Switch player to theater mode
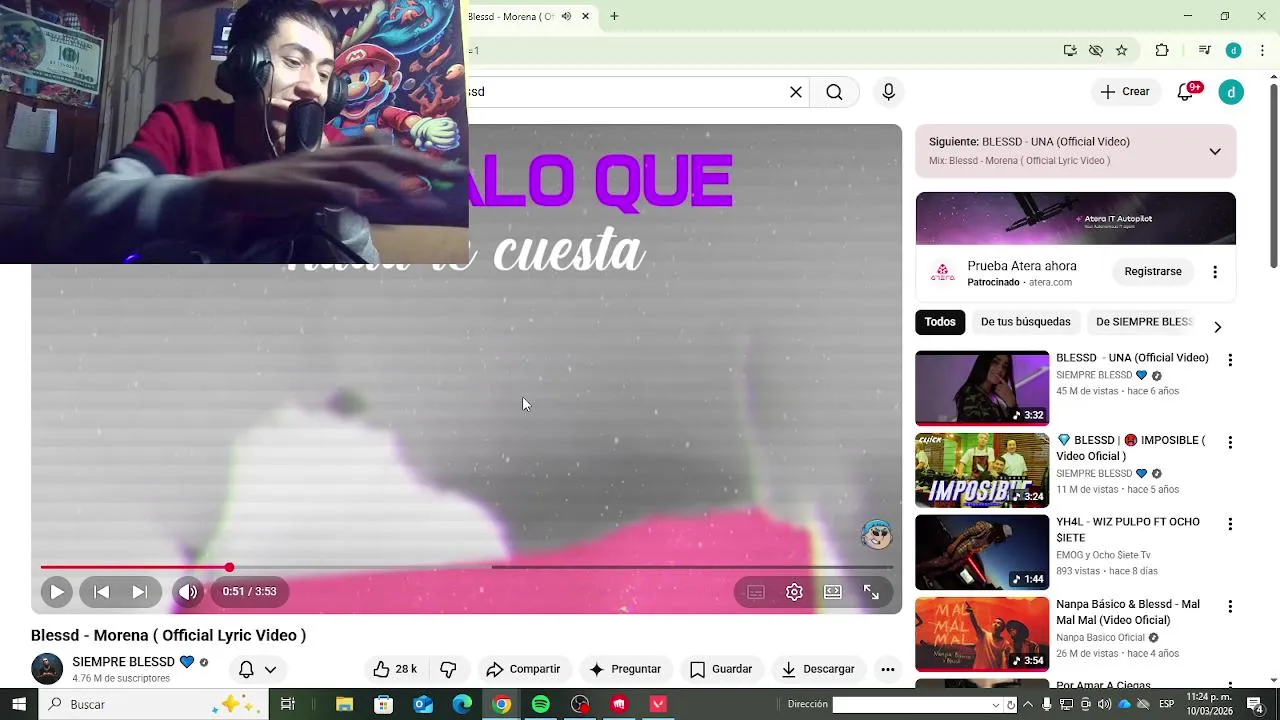 (x=833, y=592)
